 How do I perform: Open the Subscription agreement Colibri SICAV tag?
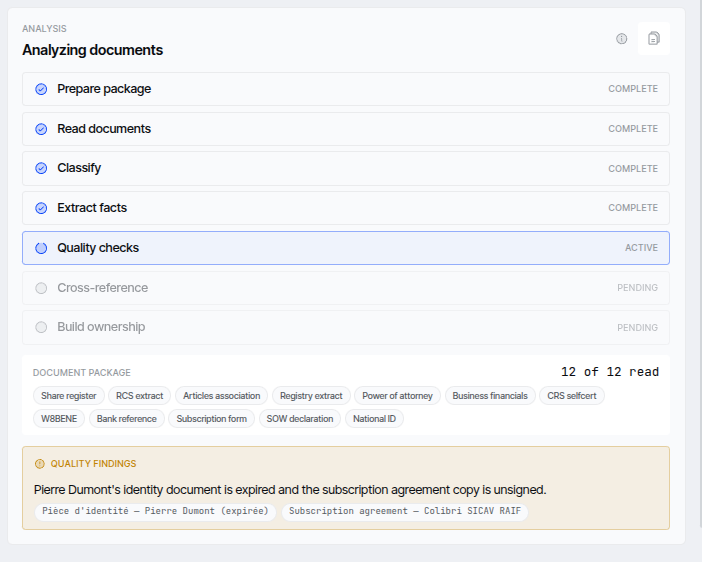point(405,511)
